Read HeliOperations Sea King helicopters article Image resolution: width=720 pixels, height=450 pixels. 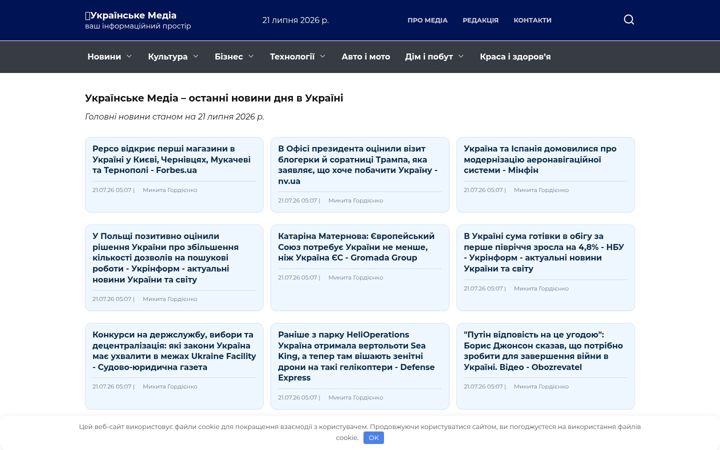click(356, 356)
